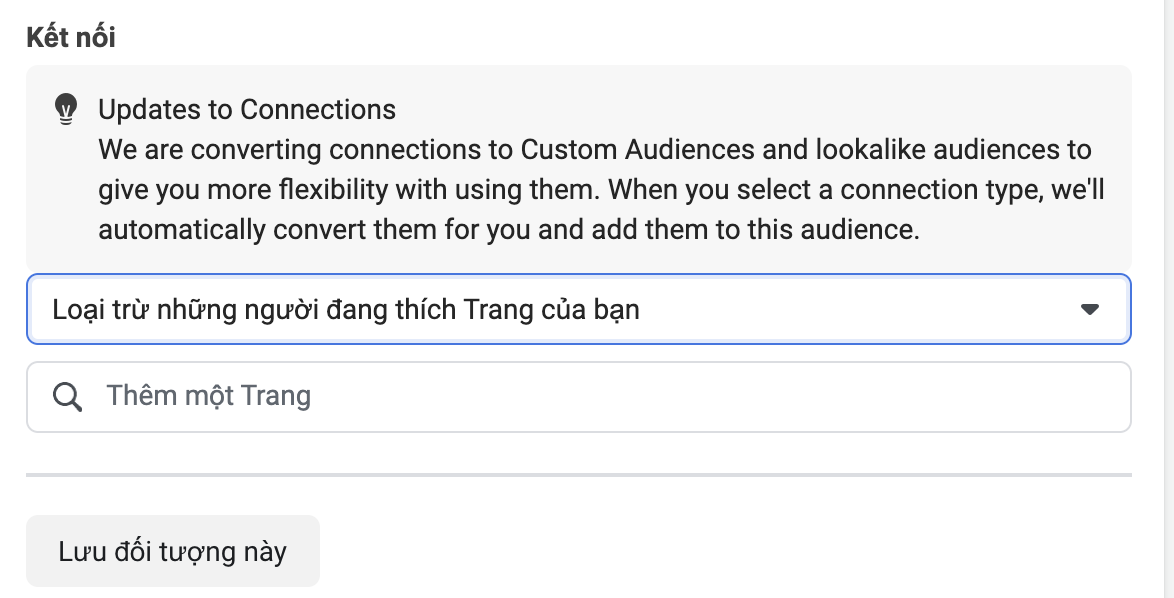Click the "Kết nối" section heading
Viewport: 1174px width, 598px height.
(x=71, y=37)
